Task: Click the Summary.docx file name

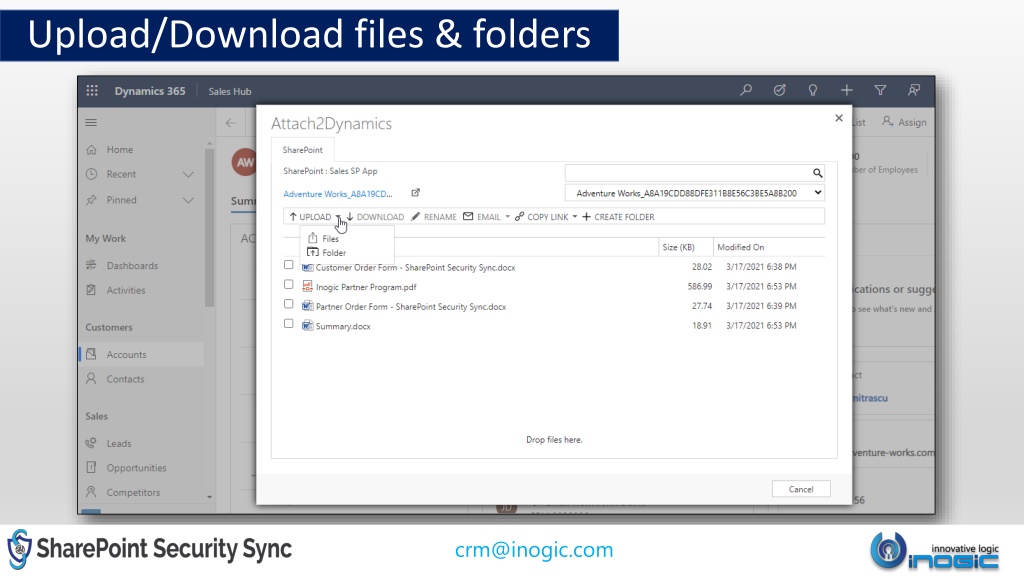Action: [343, 327]
